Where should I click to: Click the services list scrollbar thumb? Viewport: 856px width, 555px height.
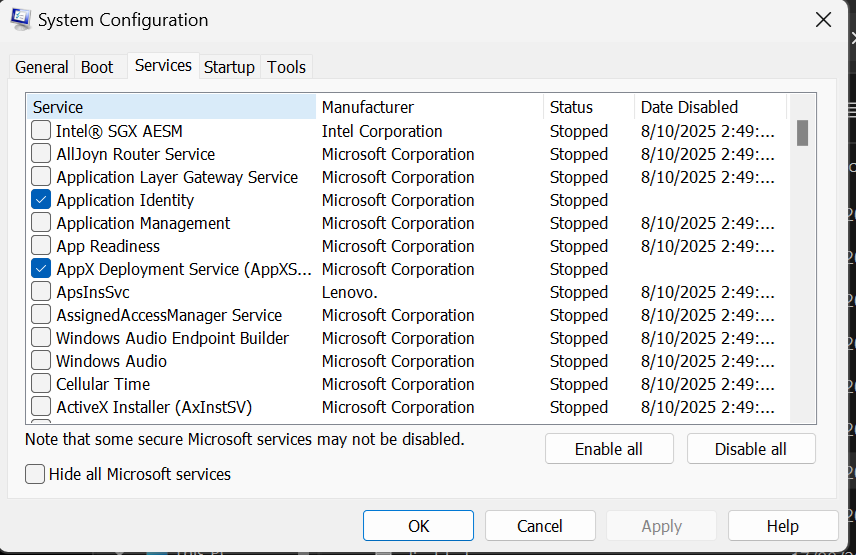802,133
